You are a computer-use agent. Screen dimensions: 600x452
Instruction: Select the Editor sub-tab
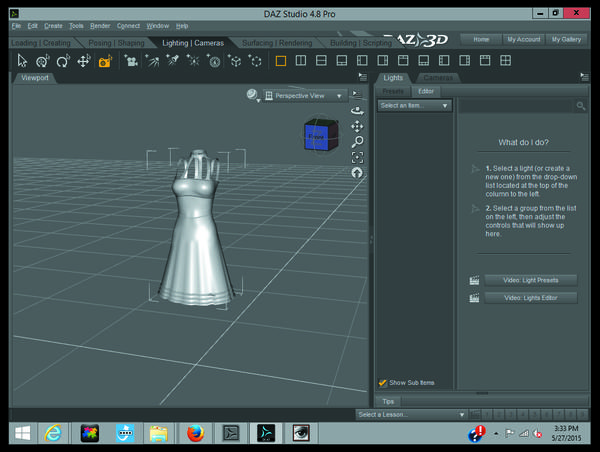click(426, 91)
